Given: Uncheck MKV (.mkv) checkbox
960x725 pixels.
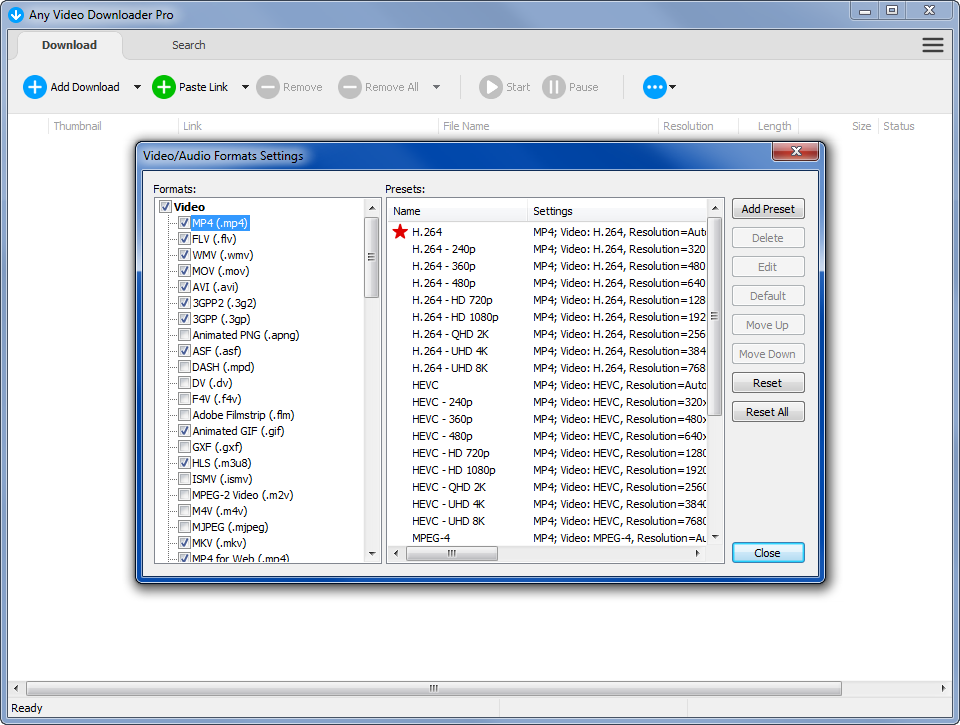Looking at the screenshot, I should pyautogui.click(x=184, y=543).
